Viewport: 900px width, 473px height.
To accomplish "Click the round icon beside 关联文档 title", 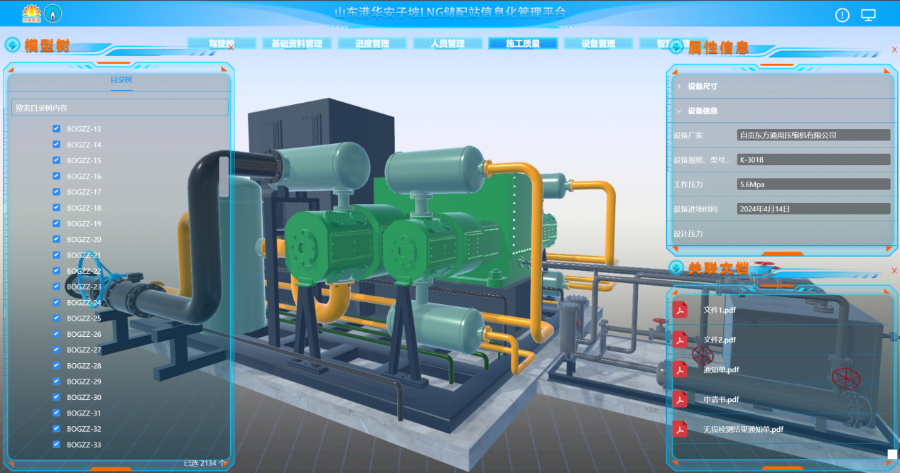I will click(x=676, y=268).
